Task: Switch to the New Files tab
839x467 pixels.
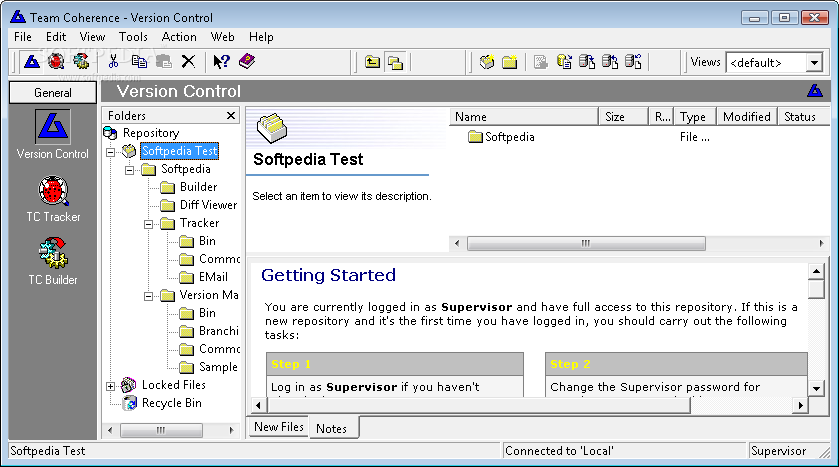Action: click(278, 427)
